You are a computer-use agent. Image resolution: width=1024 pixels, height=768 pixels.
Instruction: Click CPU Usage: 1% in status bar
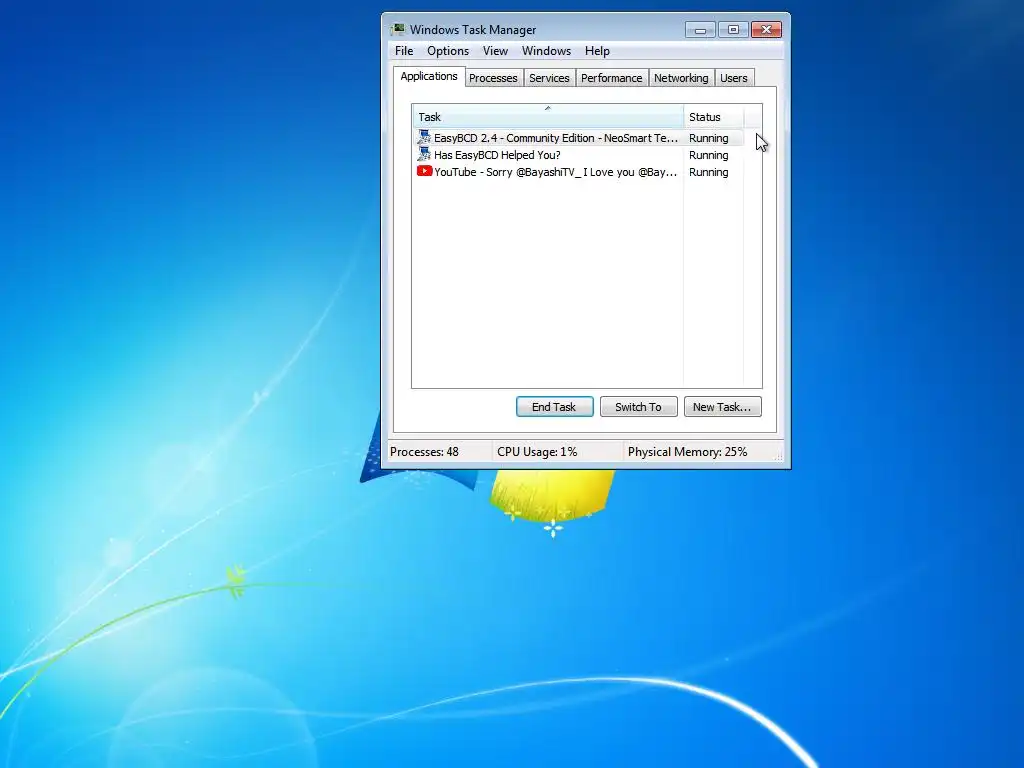537,452
